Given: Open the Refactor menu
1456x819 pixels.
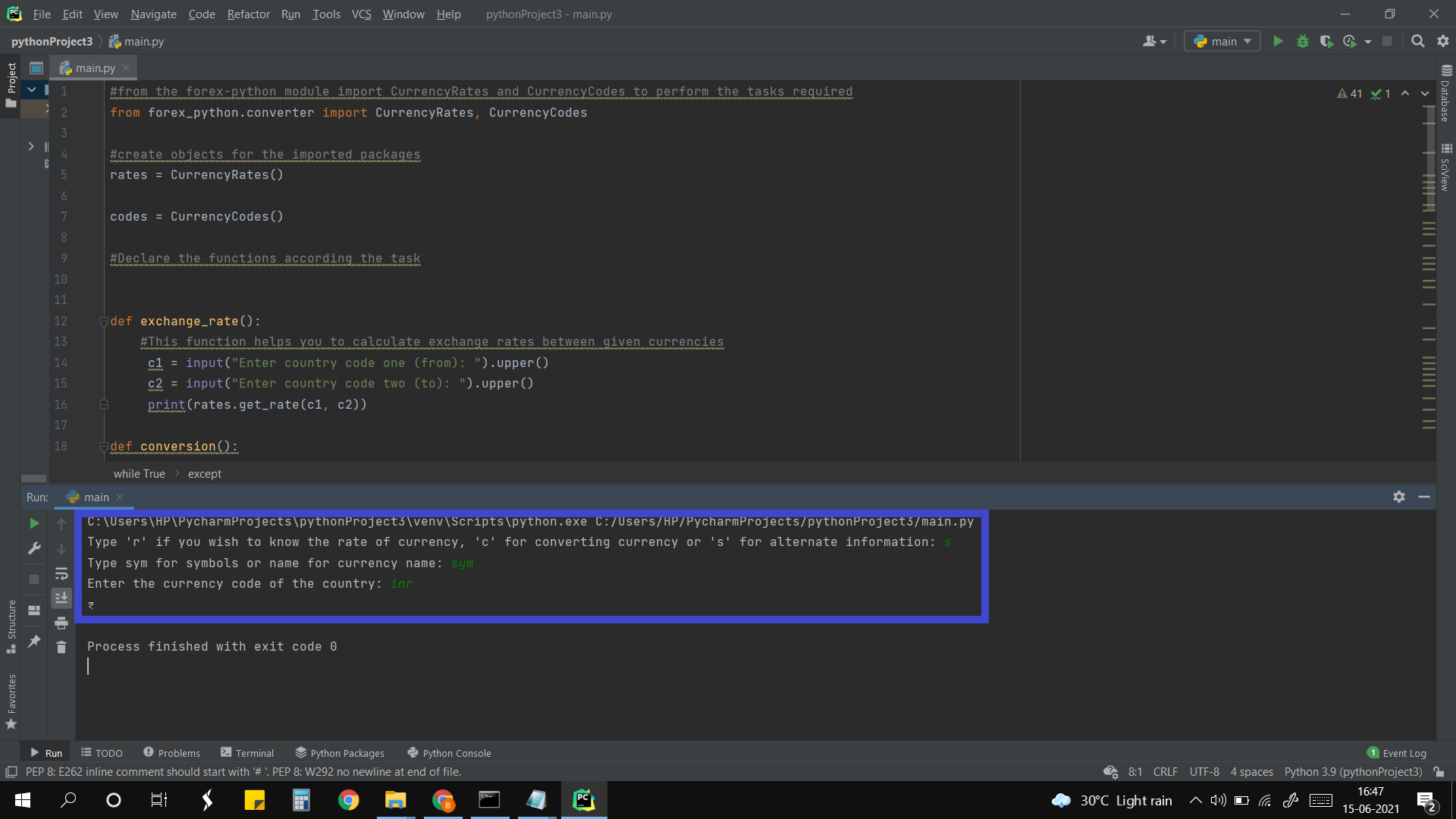Looking at the screenshot, I should (248, 14).
